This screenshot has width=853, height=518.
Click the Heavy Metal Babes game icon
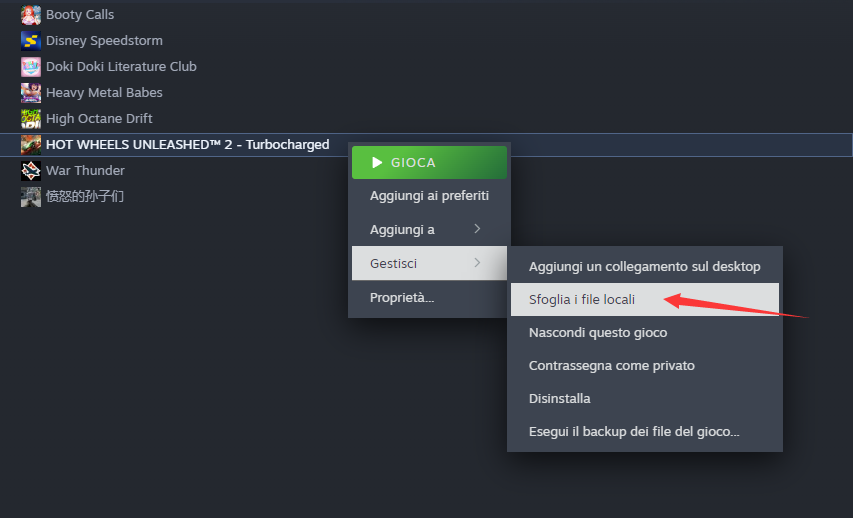tap(31, 93)
